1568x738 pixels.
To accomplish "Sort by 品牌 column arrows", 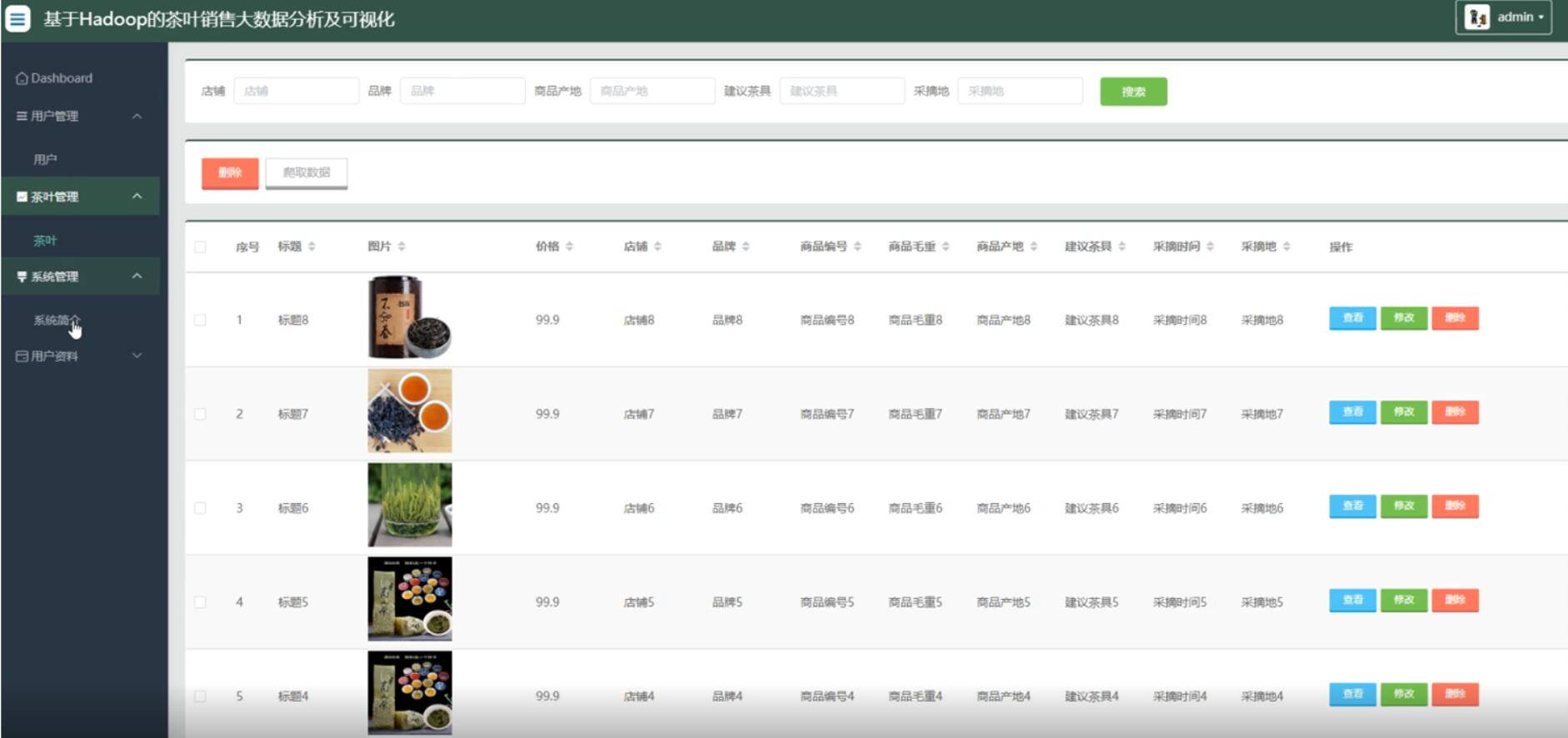I will pyautogui.click(x=746, y=247).
